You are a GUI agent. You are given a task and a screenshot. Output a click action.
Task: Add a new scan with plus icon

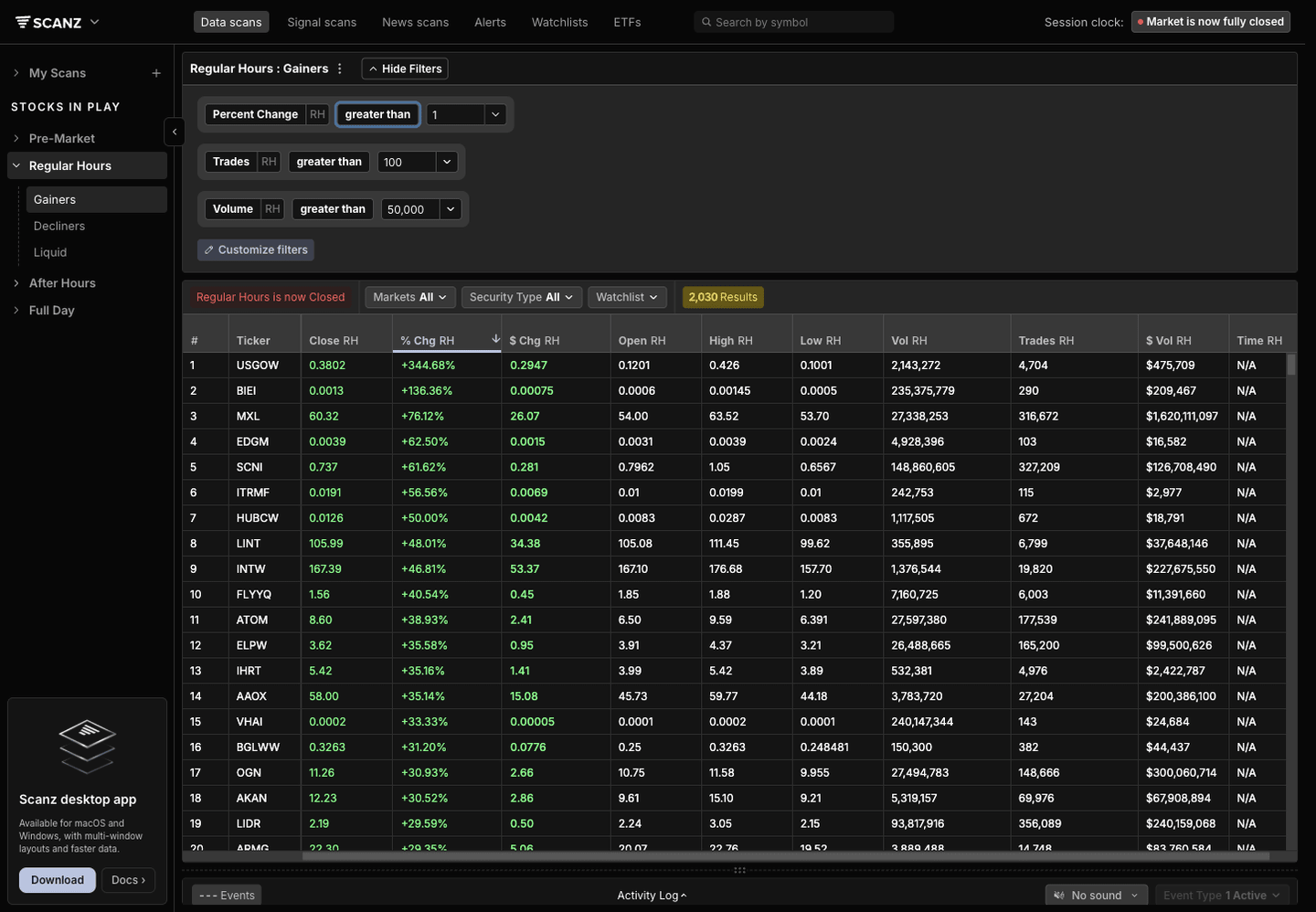point(156,73)
